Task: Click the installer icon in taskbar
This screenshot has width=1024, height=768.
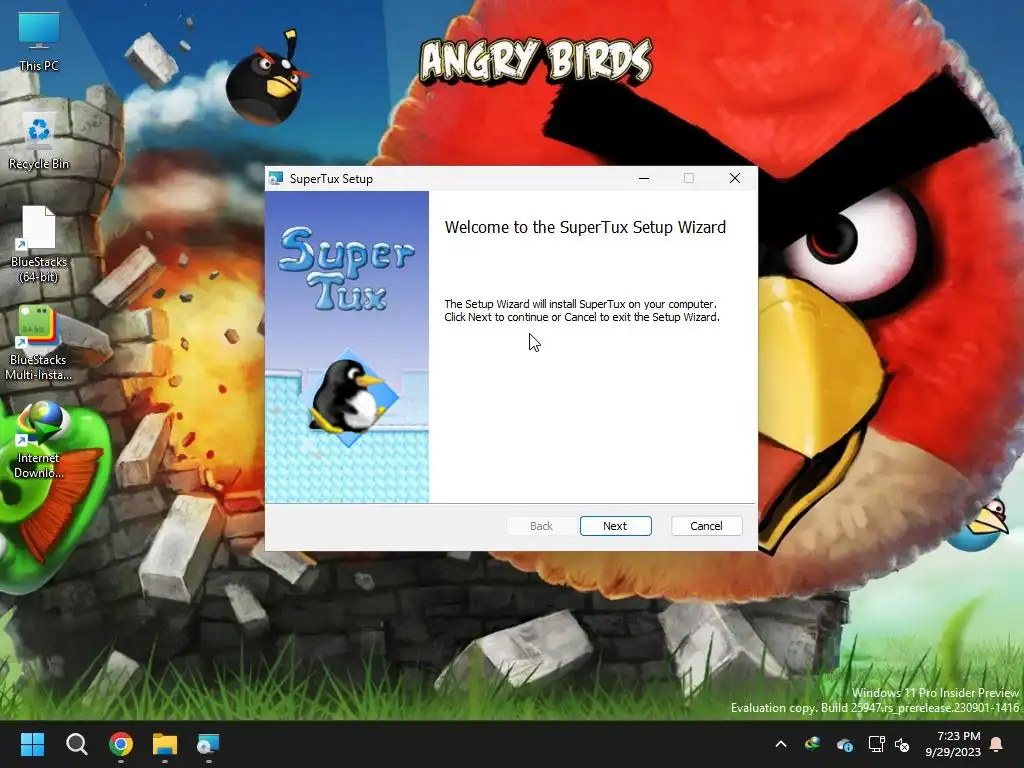Action: click(208, 744)
